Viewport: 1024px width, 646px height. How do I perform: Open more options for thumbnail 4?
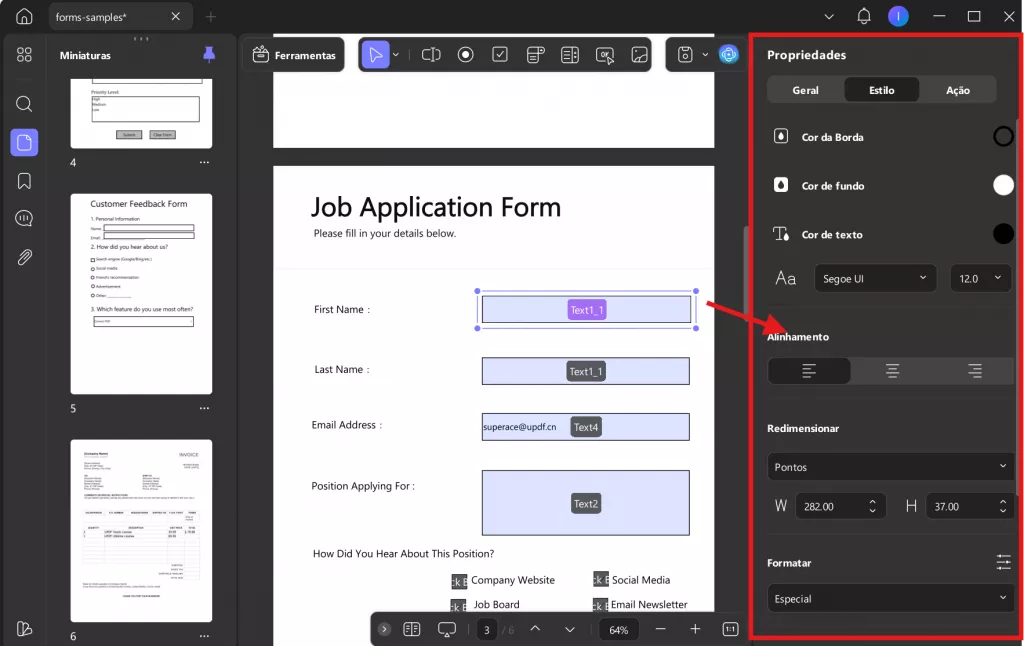coord(204,162)
